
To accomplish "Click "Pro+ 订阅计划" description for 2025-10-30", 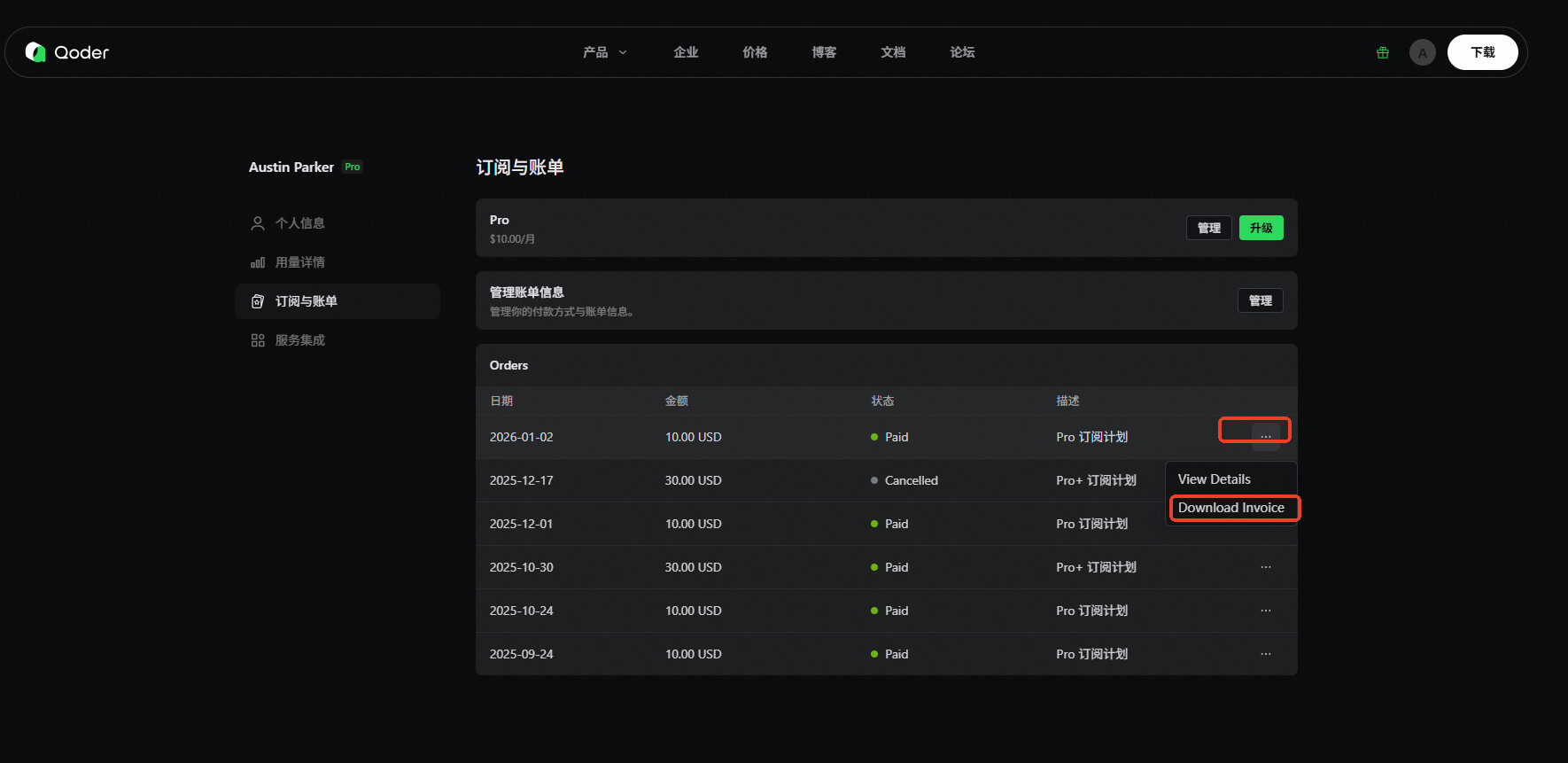I will tap(1096, 567).
